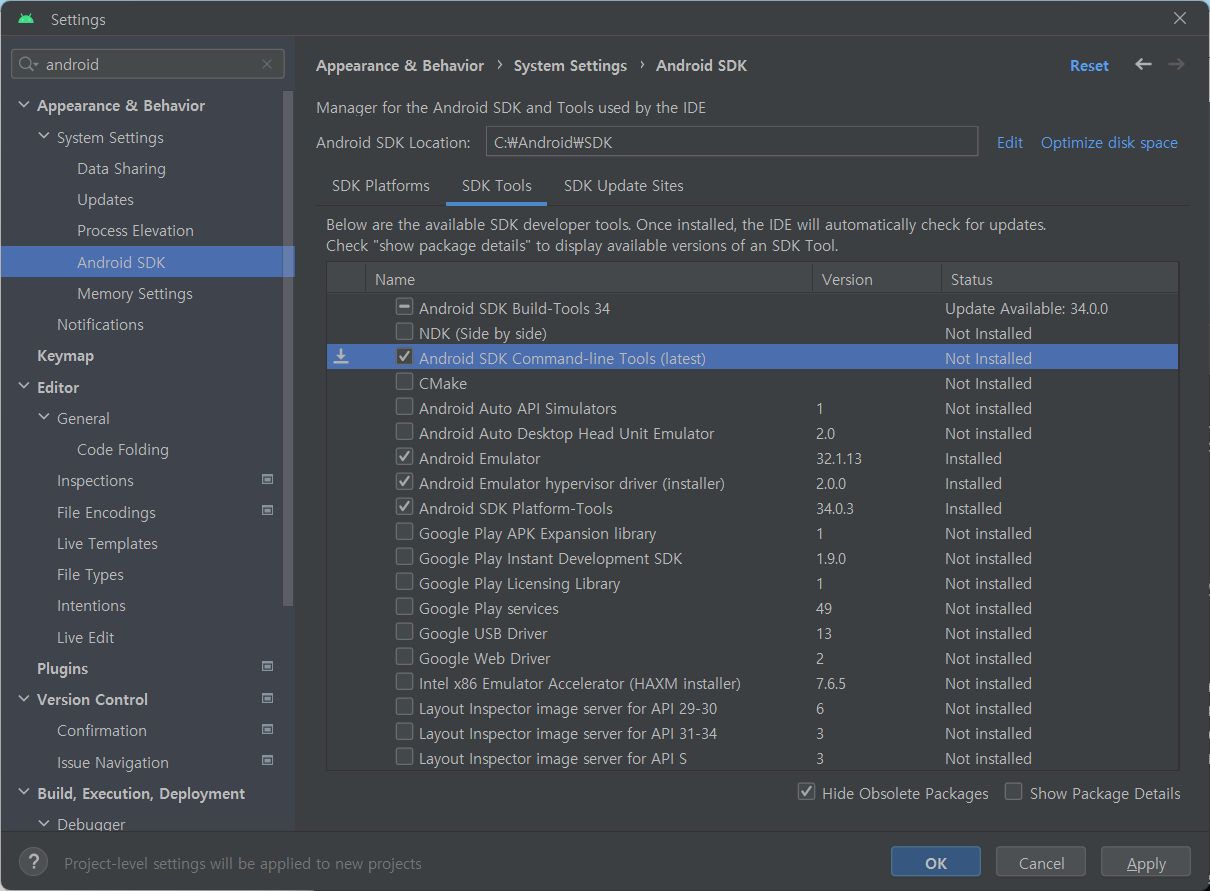This screenshot has height=891, width=1210.
Task: Open the Live Edit settings page
Action: click(86, 637)
